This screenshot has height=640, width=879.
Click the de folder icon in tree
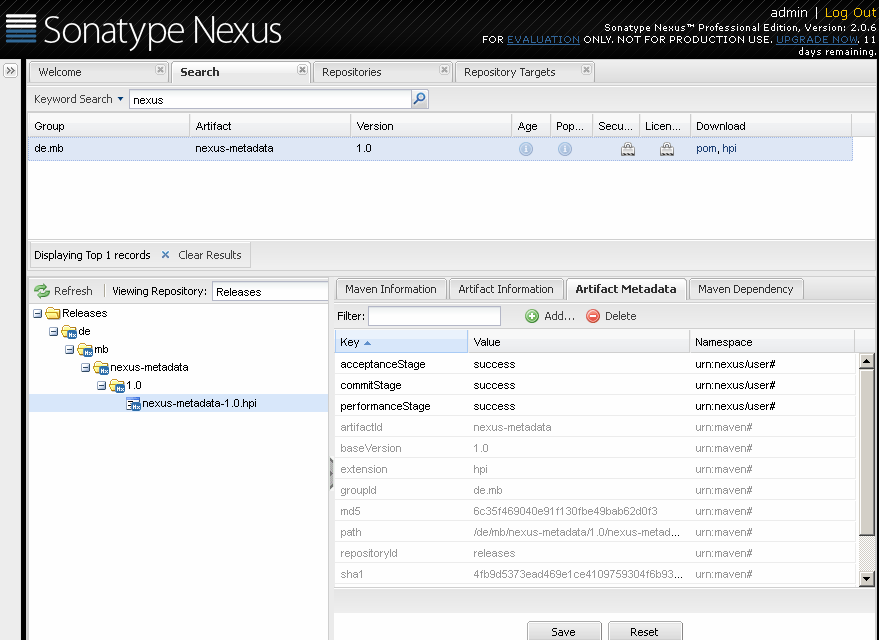tap(69, 332)
